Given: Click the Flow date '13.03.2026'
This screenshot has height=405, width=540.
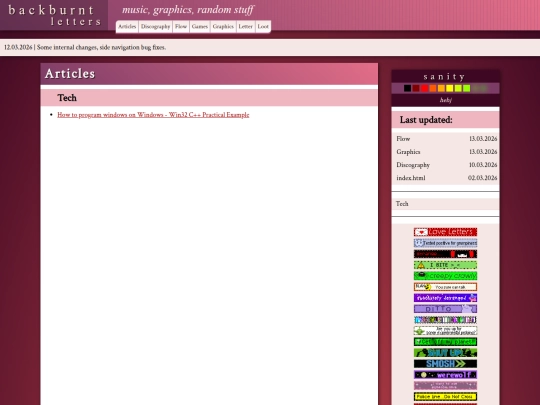Looking at the screenshot, I should (483, 139).
